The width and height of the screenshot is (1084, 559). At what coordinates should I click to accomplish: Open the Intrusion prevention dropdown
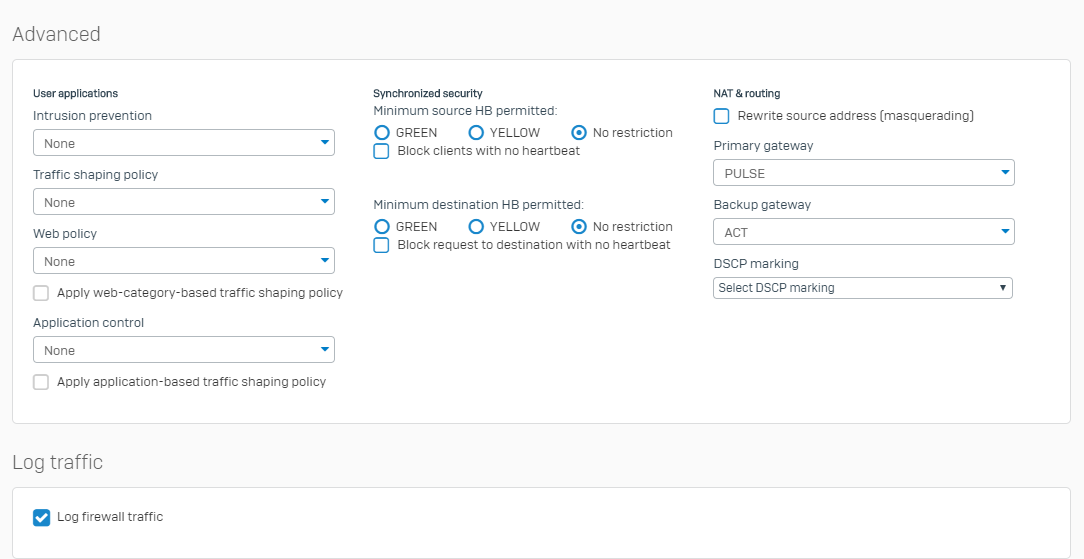point(183,143)
